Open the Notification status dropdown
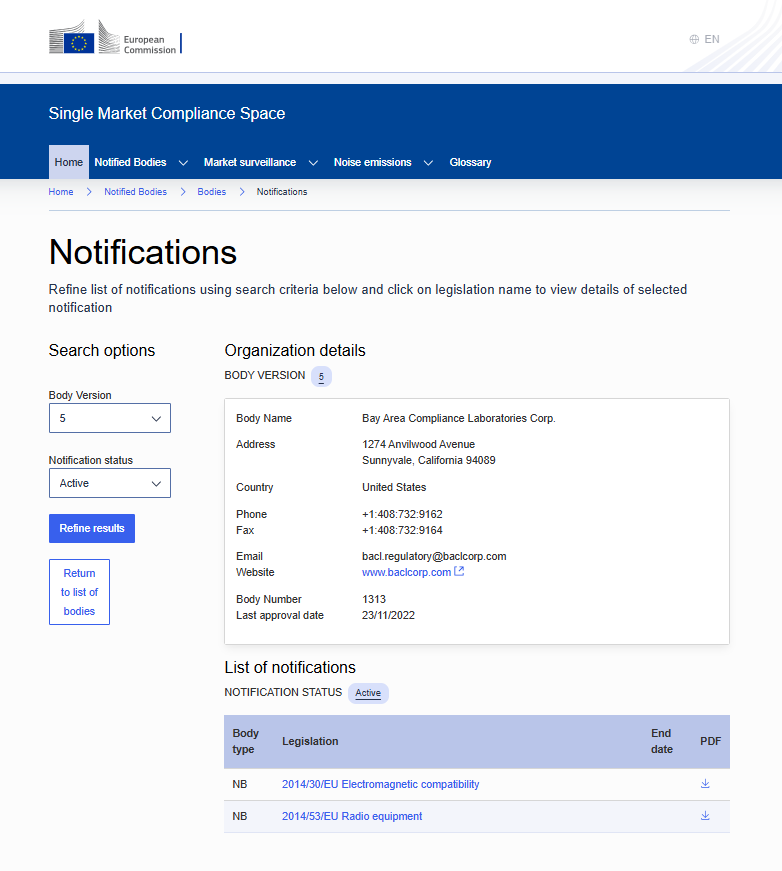This screenshot has width=782, height=871. (110, 483)
